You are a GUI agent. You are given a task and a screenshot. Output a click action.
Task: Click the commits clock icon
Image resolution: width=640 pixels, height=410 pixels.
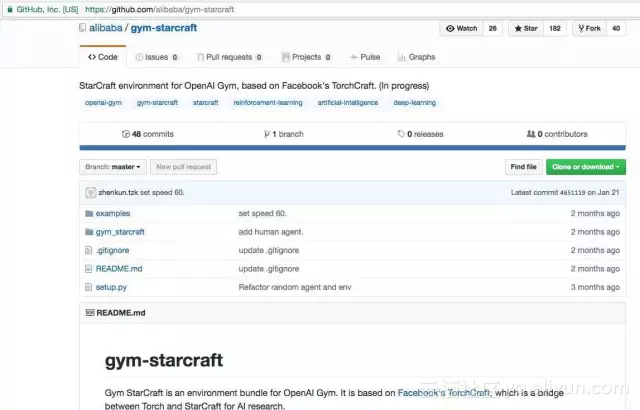click(126, 134)
